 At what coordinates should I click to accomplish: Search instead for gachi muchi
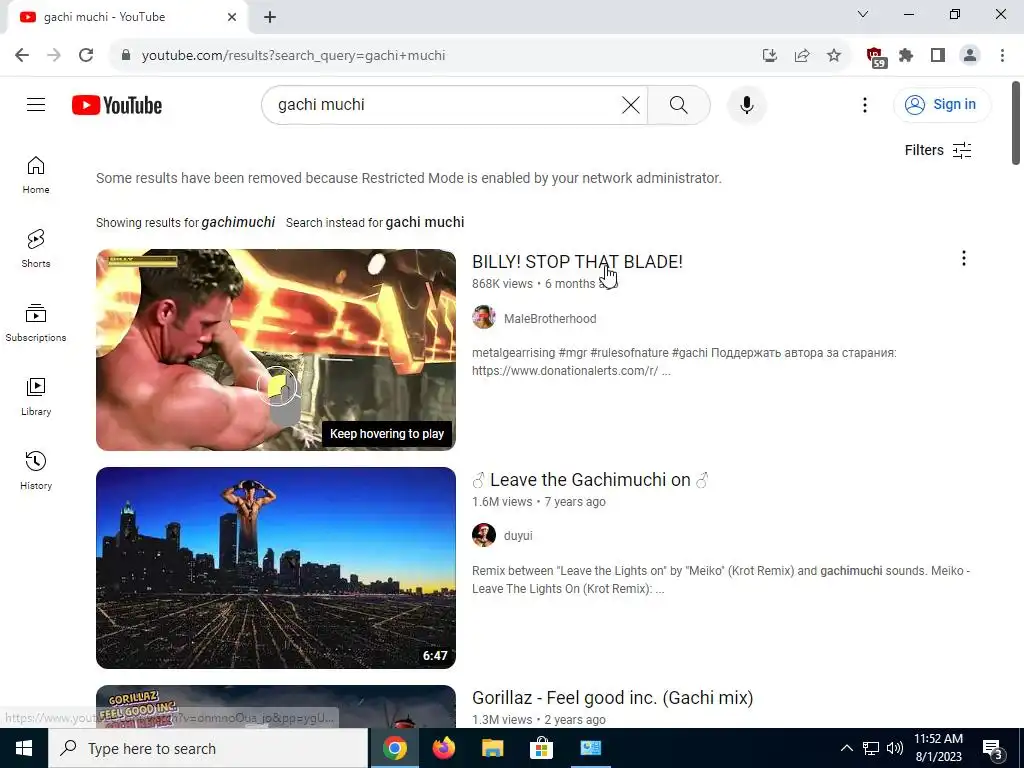click(424, 222)
